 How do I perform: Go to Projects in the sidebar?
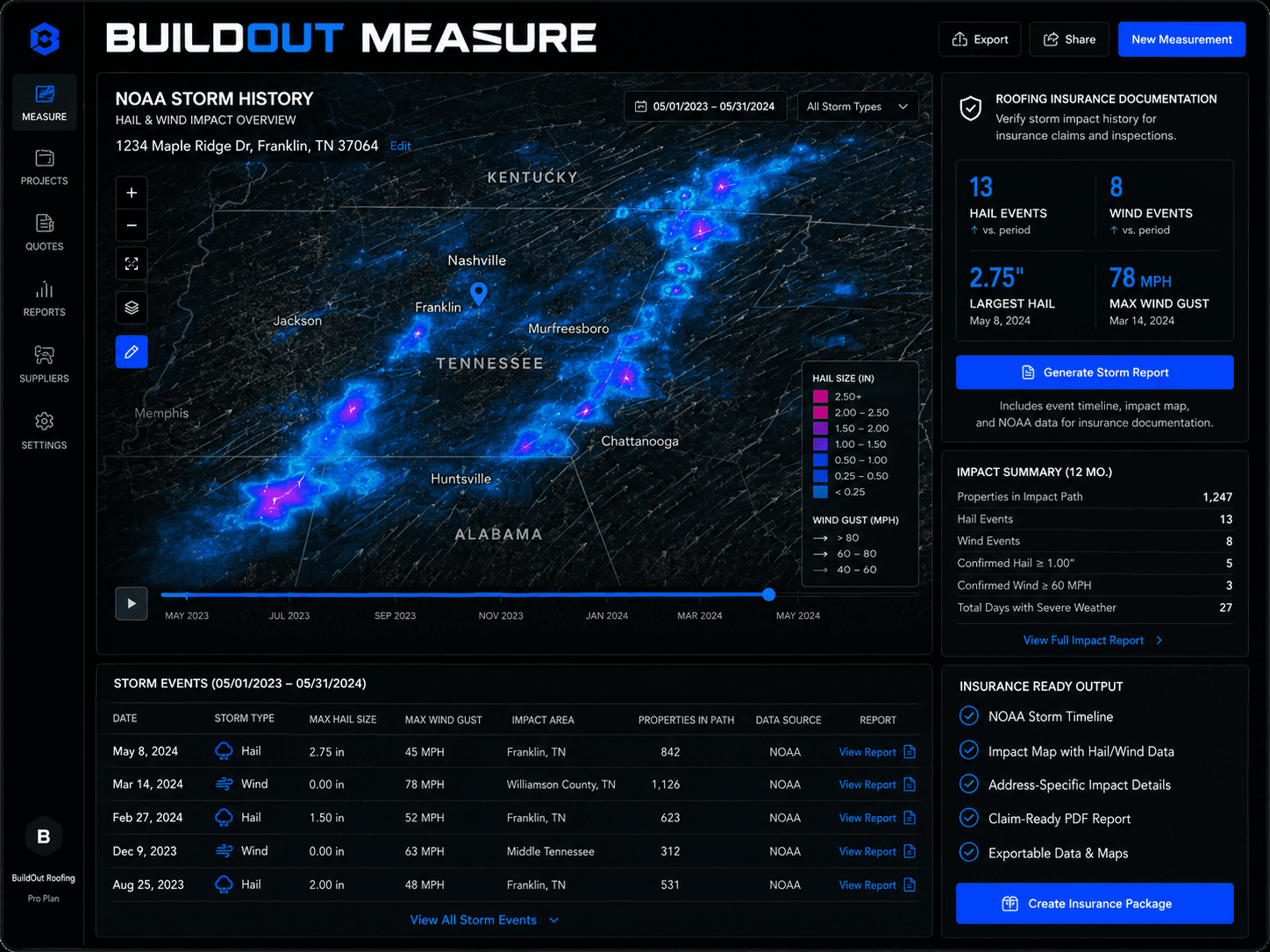(x=45, y=167)
